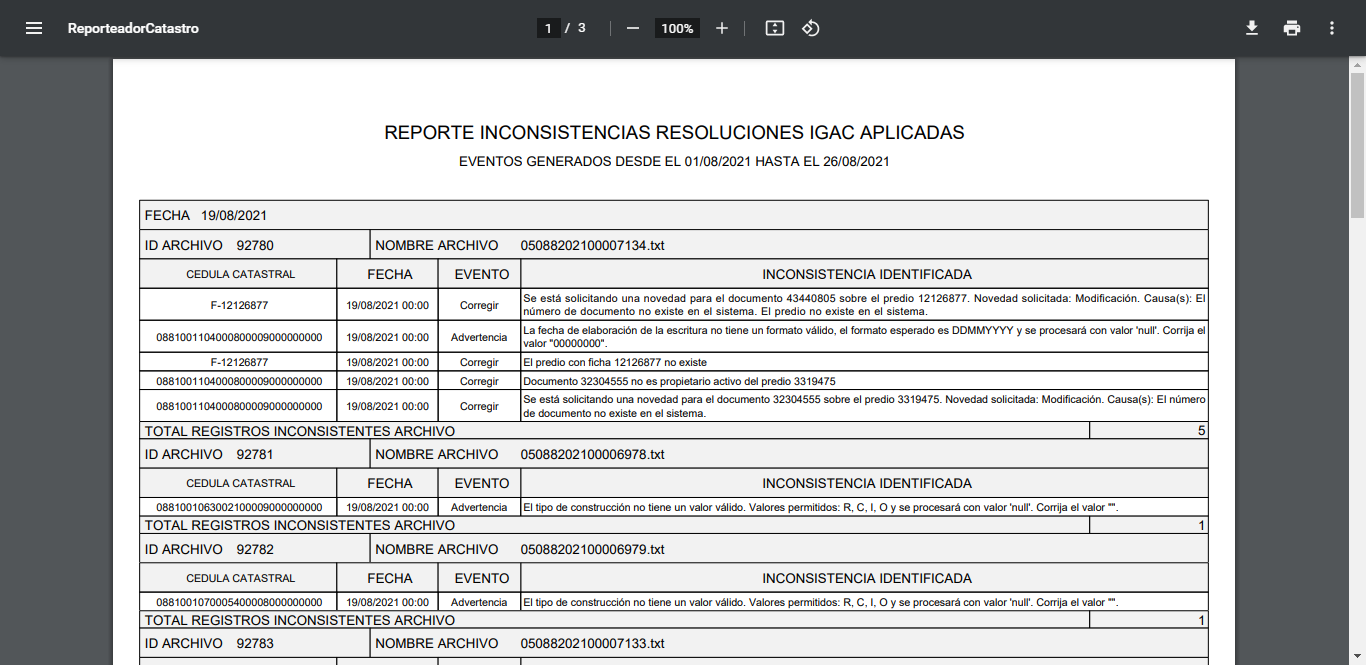Click the 100% zoom level field

click(677, 28)
